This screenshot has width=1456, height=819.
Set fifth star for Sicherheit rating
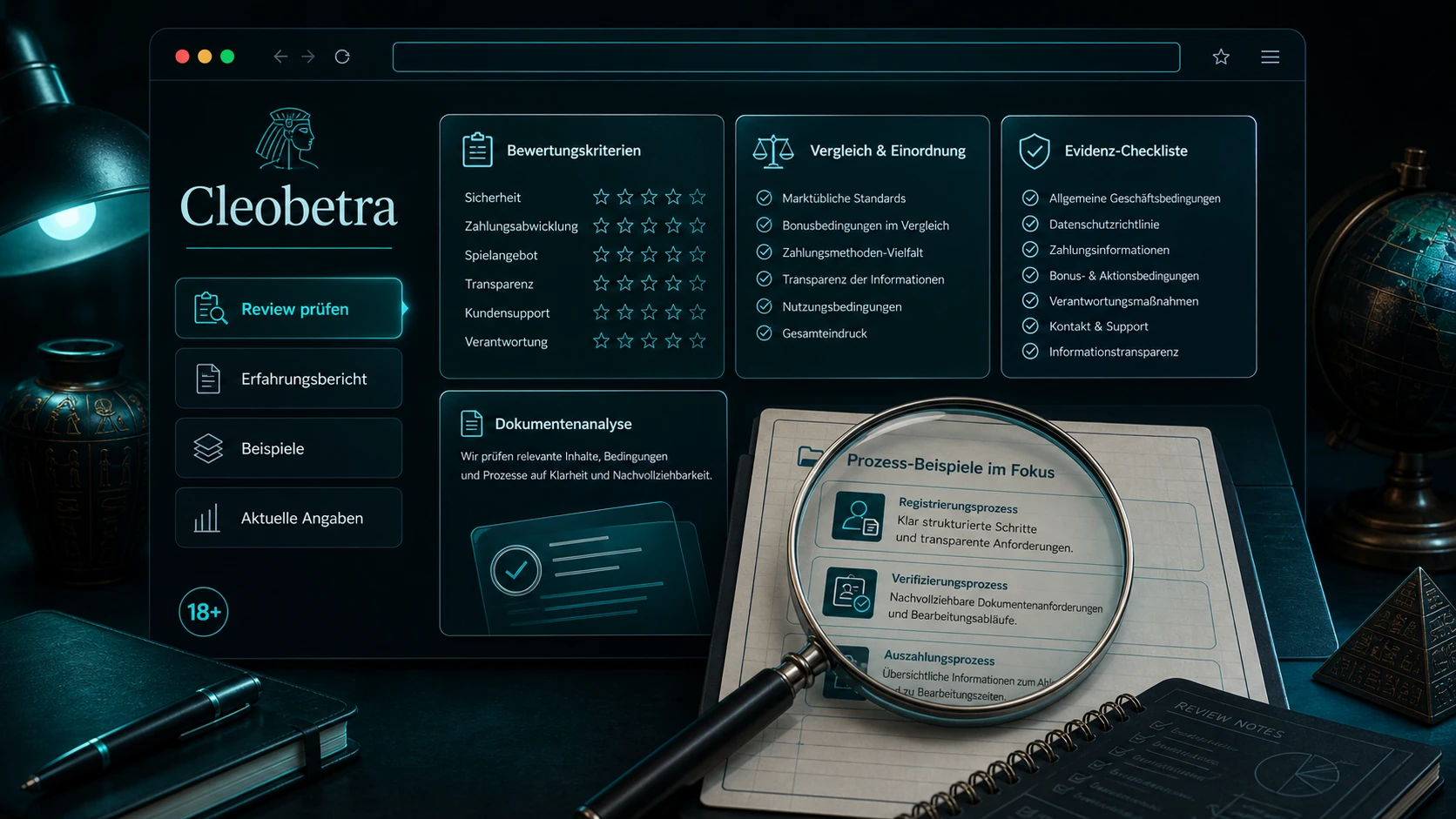coord(698,197)
